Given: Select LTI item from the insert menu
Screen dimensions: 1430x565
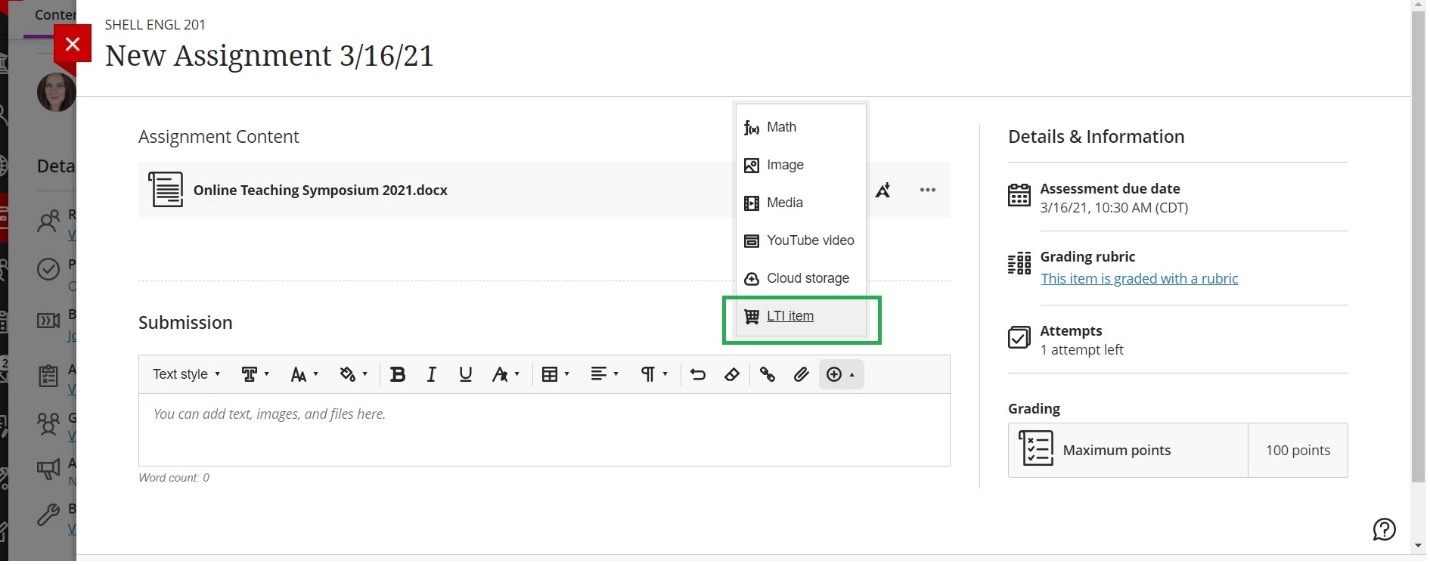Looking at the screenshot, I should click(x=790, y=317).
